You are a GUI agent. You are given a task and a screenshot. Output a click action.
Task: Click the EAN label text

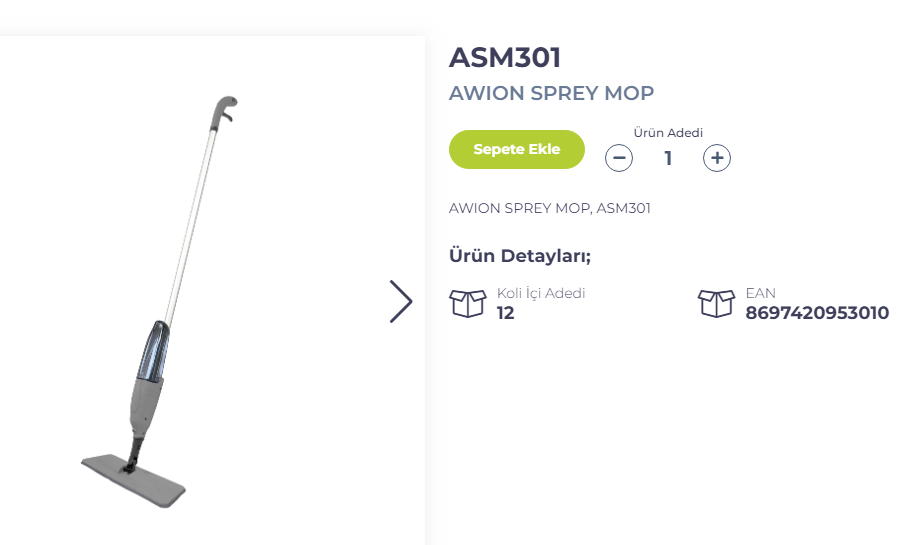click(760, 293)
